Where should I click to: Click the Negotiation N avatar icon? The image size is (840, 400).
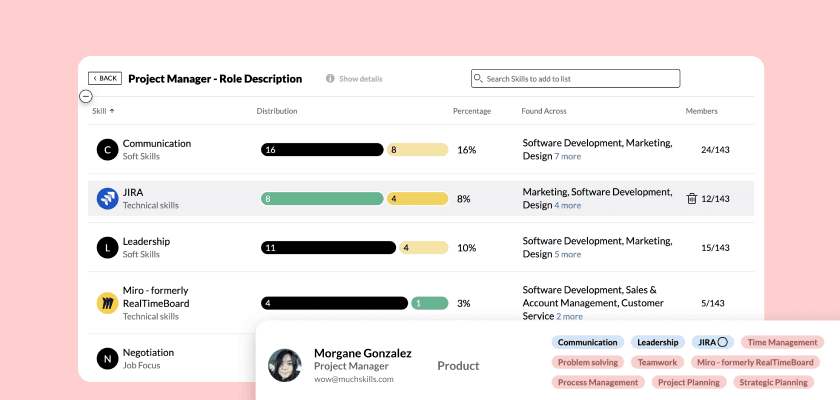click(x=107, y=358)
